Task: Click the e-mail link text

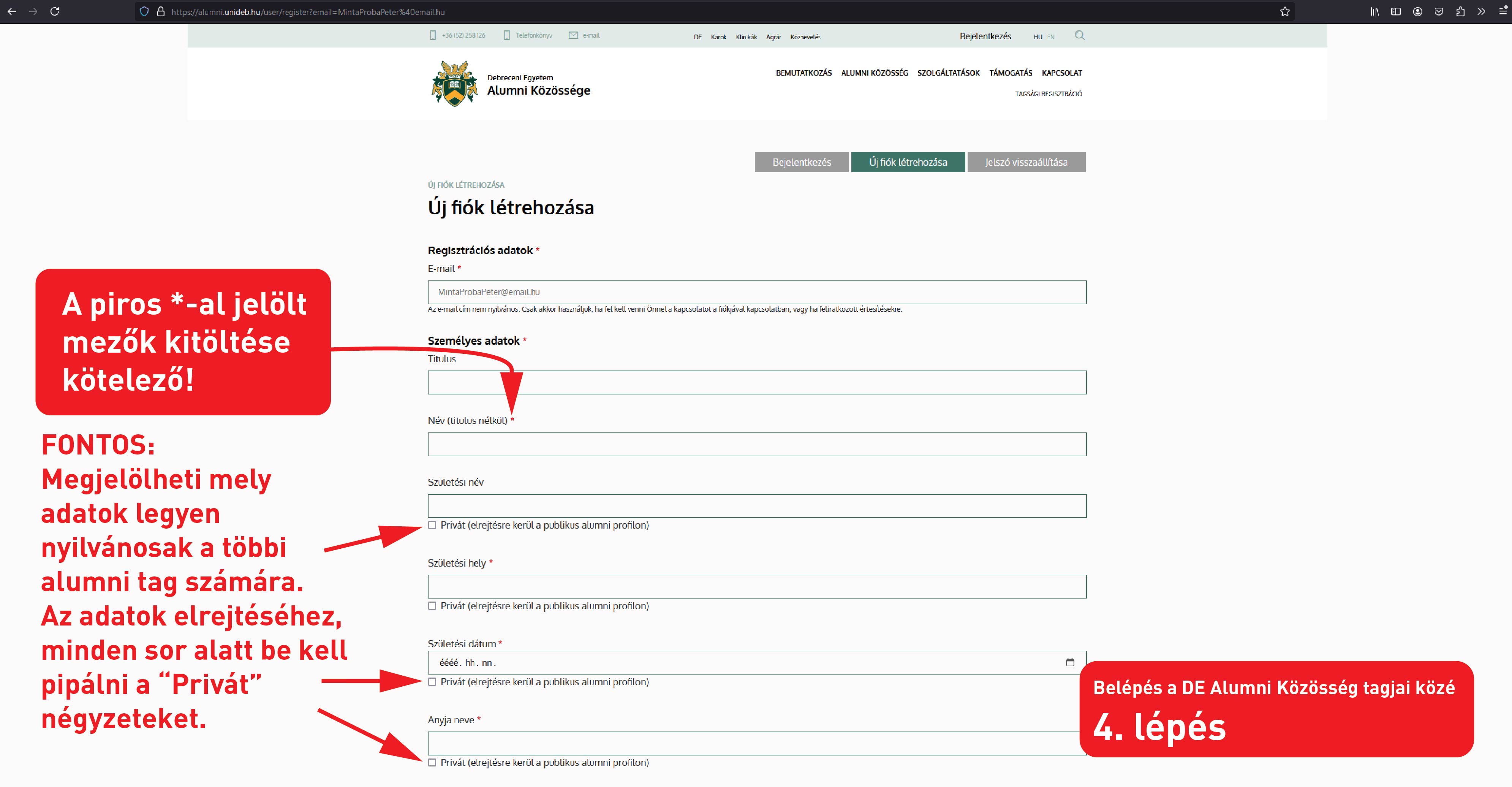Action: click(591, 35)
